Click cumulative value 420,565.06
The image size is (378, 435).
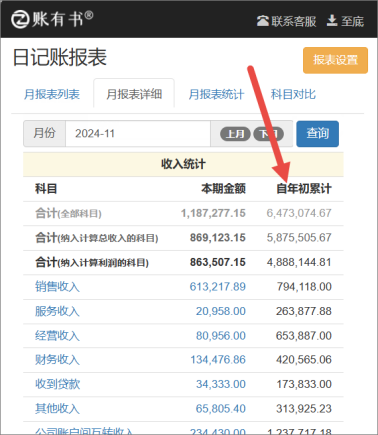coord(304,360)
